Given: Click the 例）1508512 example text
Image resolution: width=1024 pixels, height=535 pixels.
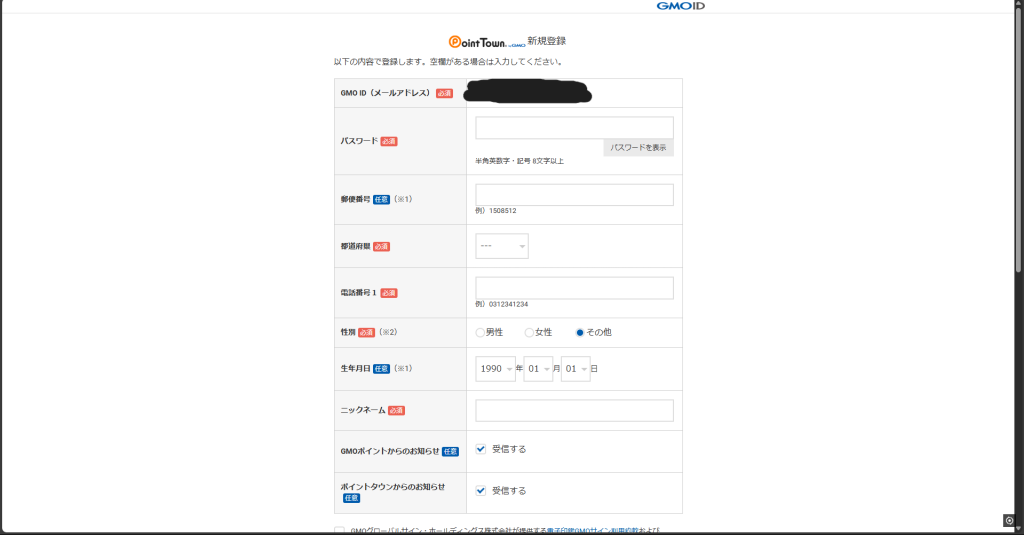Looking at the screenshot, I should pyautogui.click(x=496, y=211).
